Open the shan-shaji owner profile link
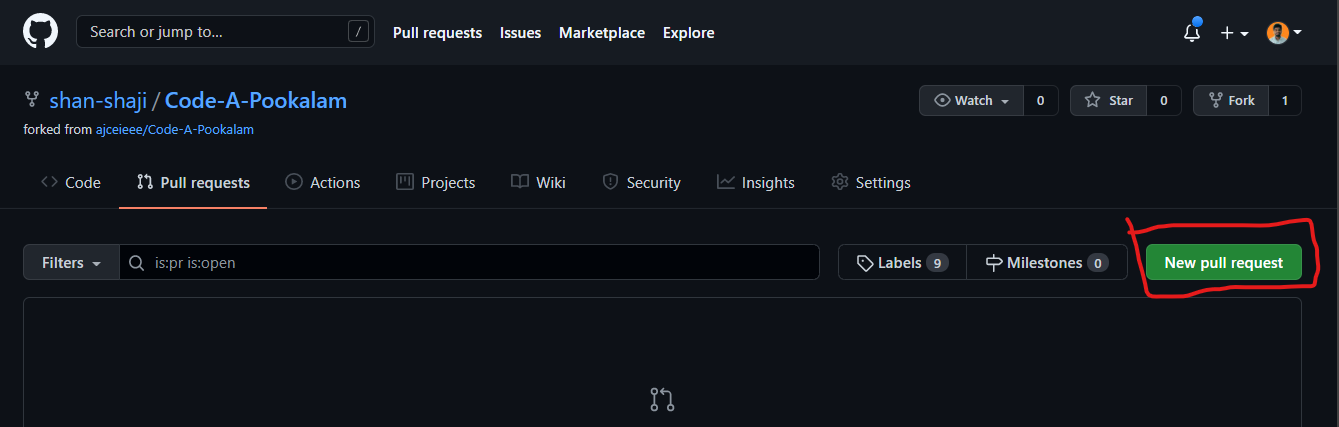This screenshot has width=1339, height=427. click(x=97, y=101)
